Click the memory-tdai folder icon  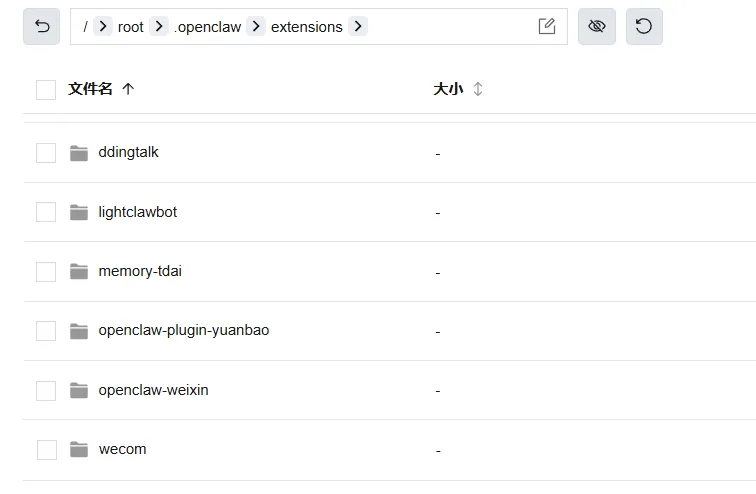pyautogui.click(x=79, y=272)
